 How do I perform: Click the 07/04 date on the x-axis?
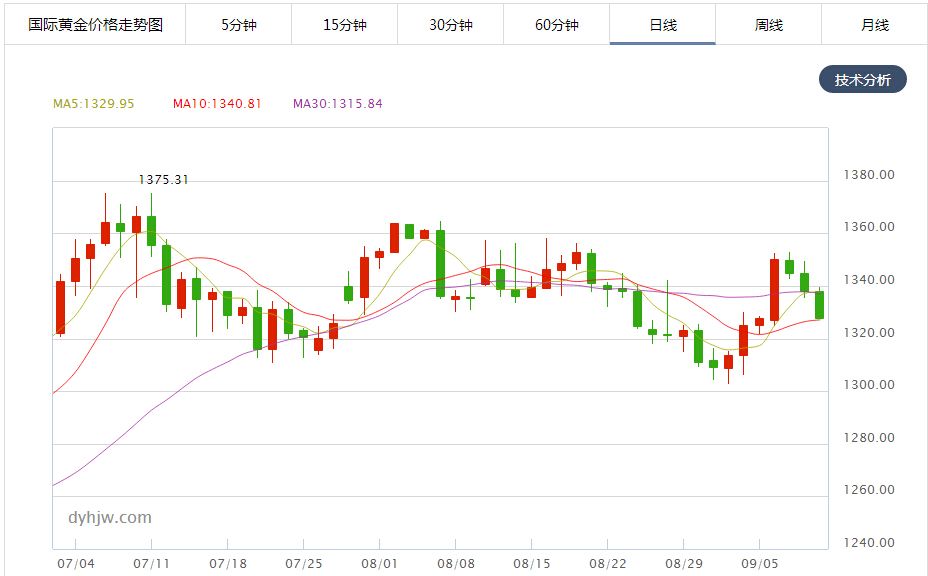(76, 564)
